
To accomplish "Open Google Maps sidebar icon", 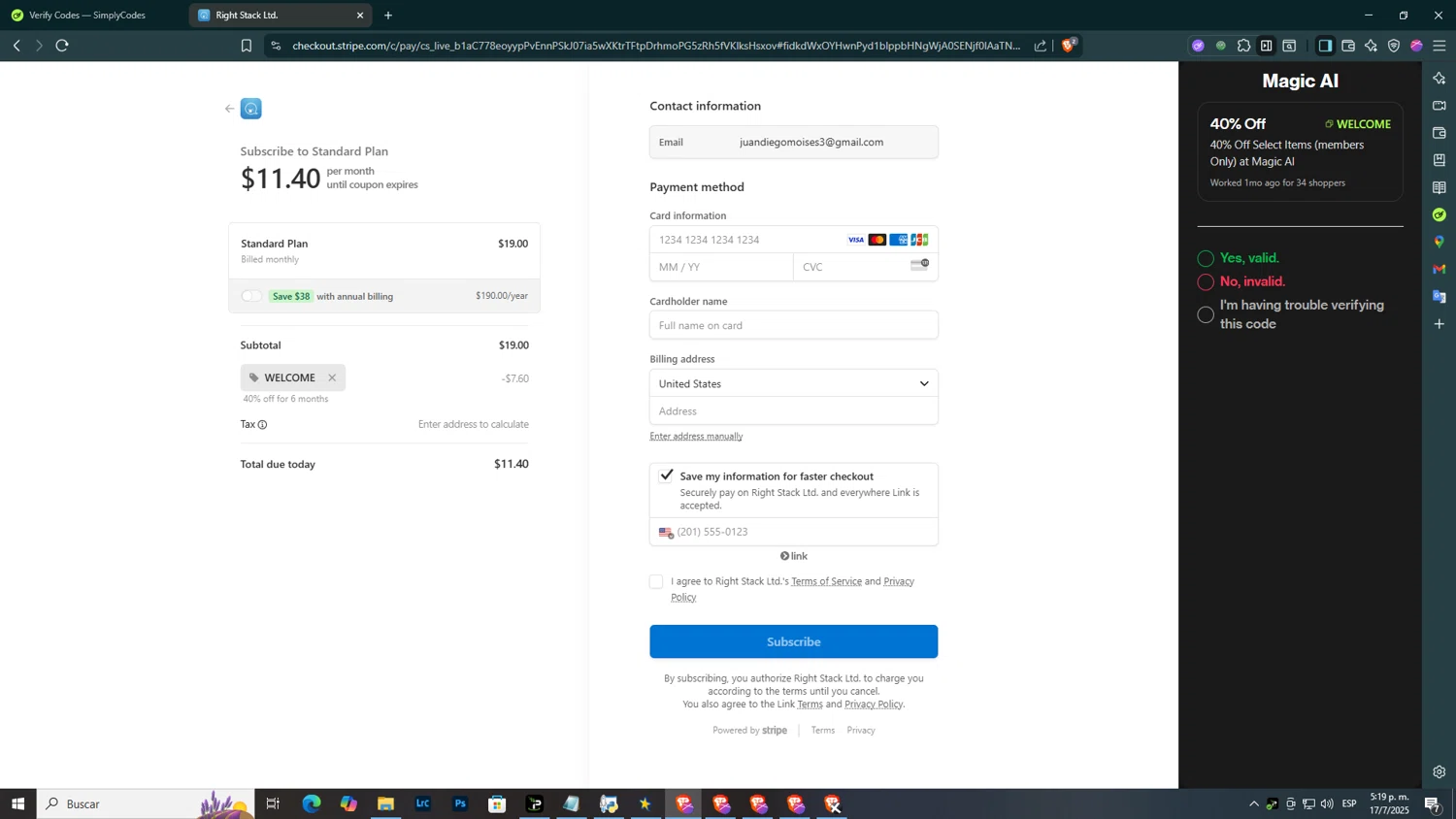I will (x=1439, y=242).
